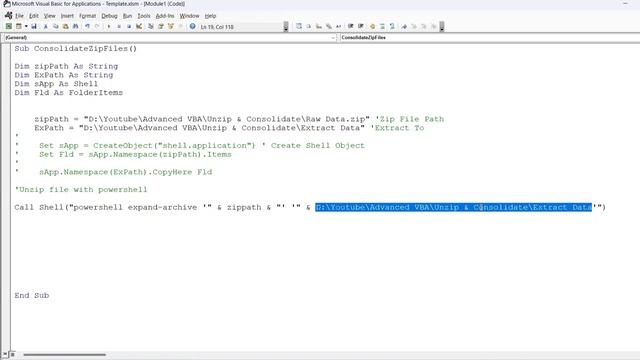
Task: Open the Object Browser icon
Action: pos(171,27)
